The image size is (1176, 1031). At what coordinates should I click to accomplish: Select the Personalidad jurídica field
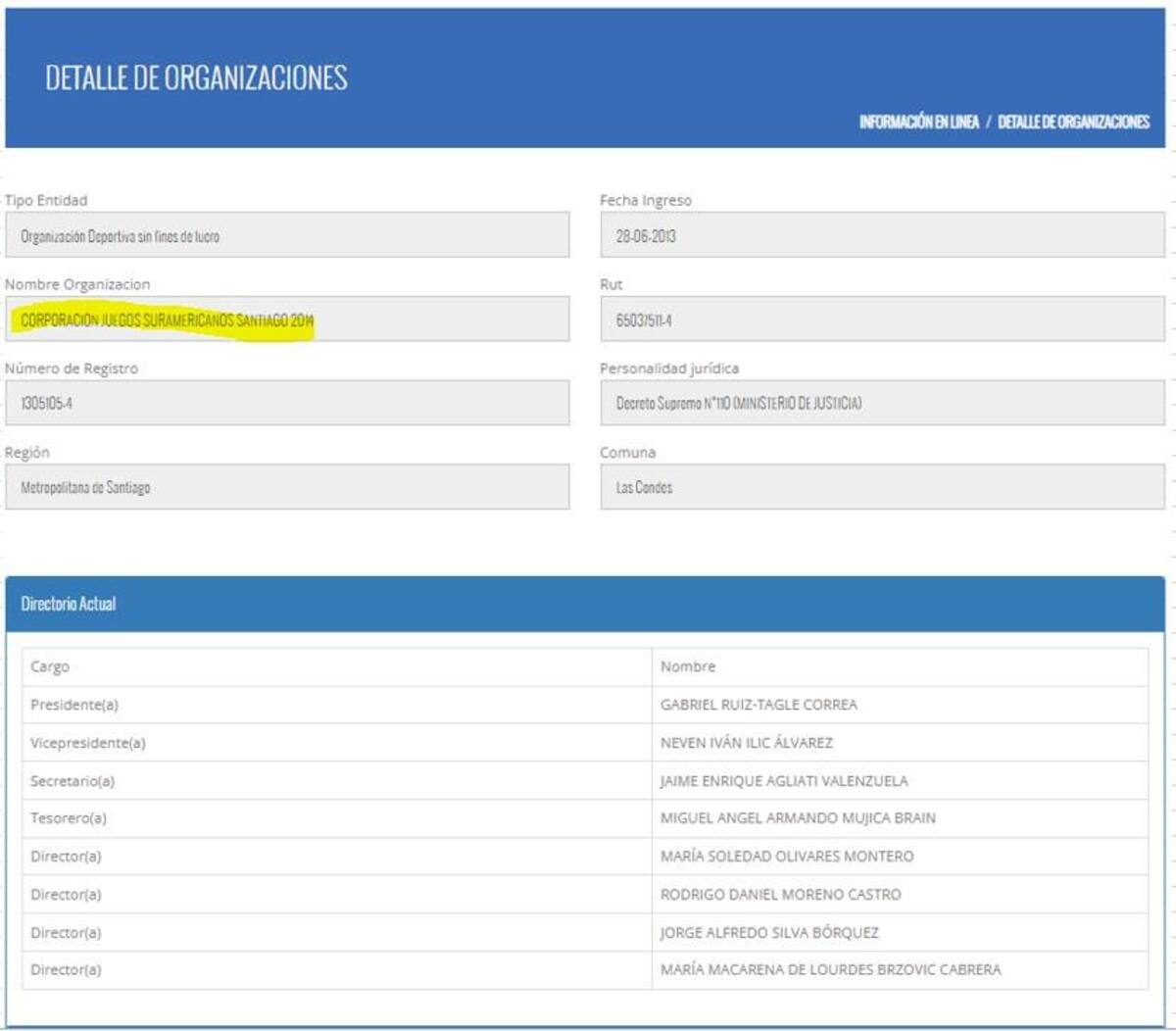point(881,404)
